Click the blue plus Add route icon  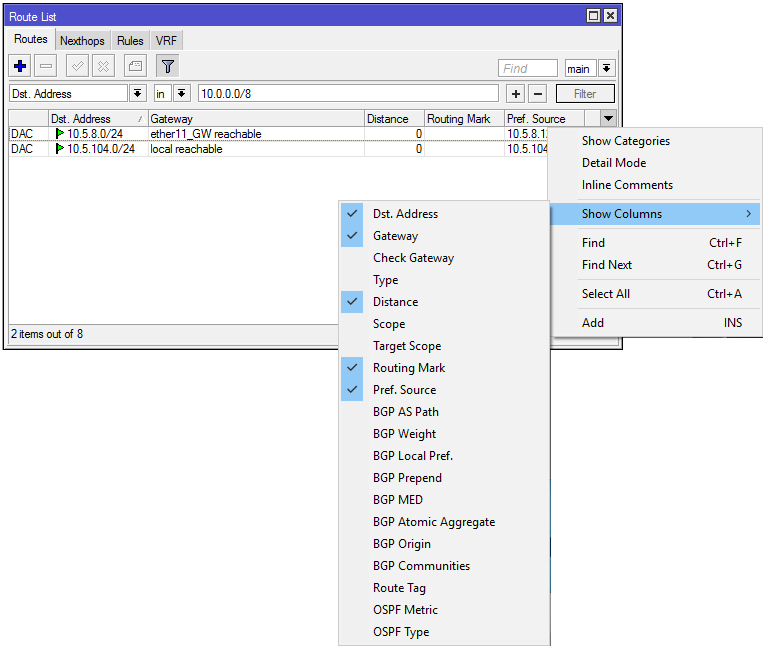[20, 66]
